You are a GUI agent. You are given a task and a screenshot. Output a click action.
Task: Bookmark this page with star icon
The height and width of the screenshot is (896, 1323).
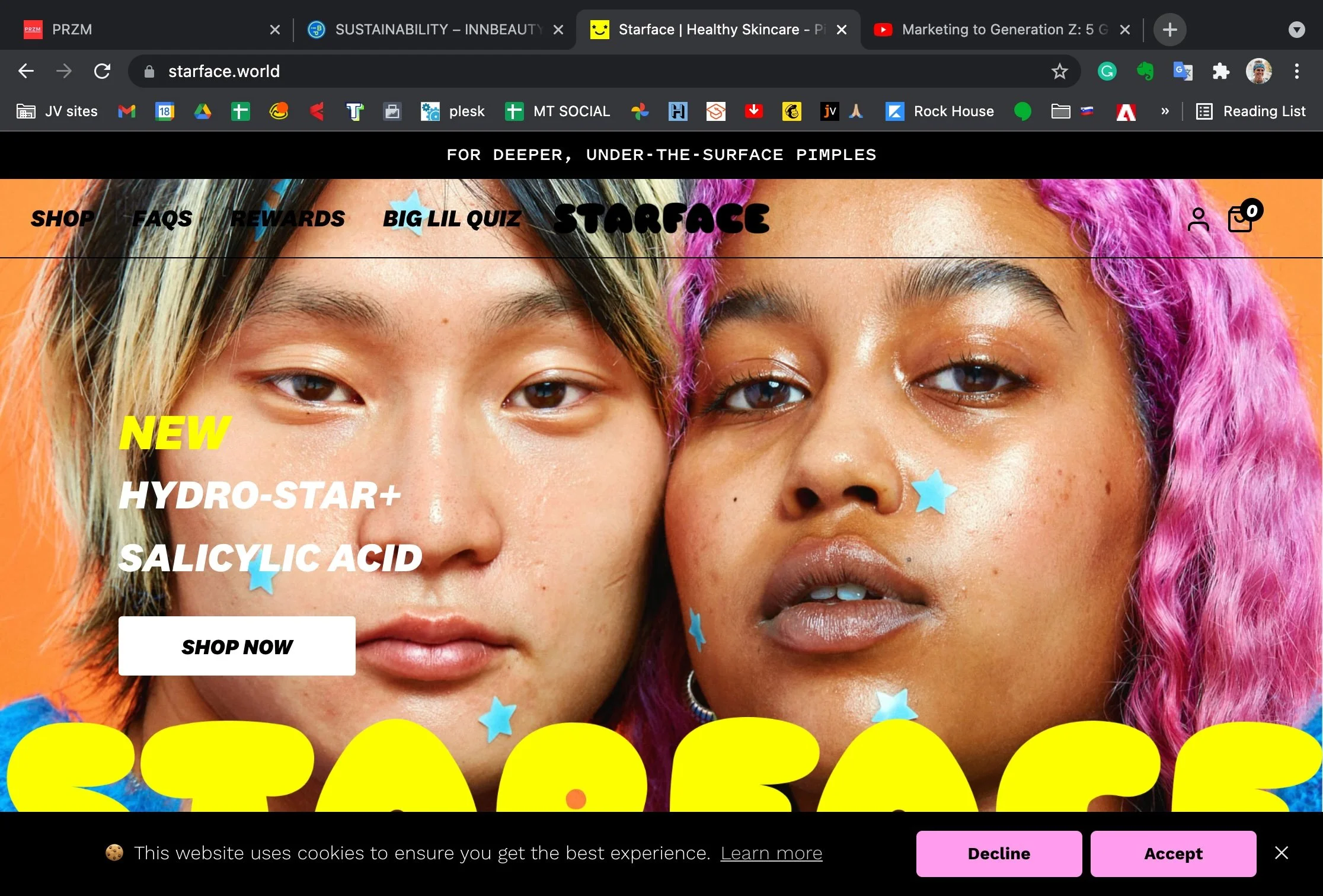click(x=1059, y=72)
